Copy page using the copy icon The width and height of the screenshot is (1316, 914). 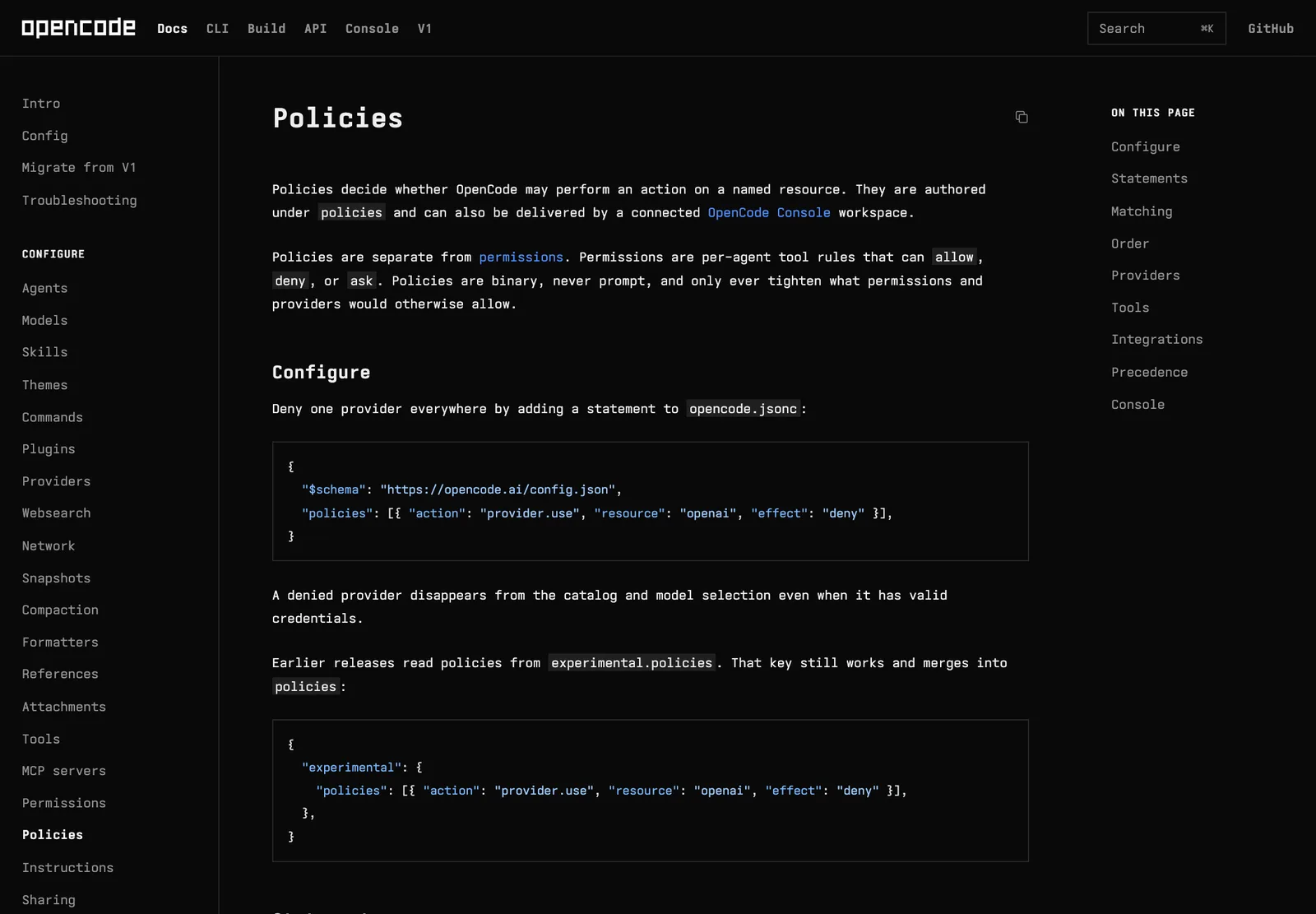tap(1022, 117)
